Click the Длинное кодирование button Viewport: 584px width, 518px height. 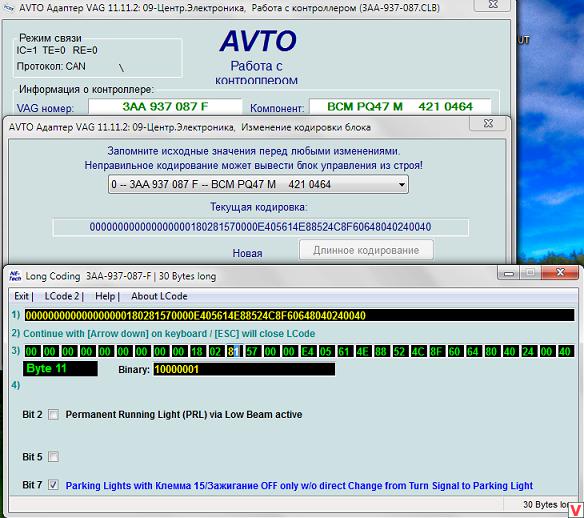[x=366, y=250]
